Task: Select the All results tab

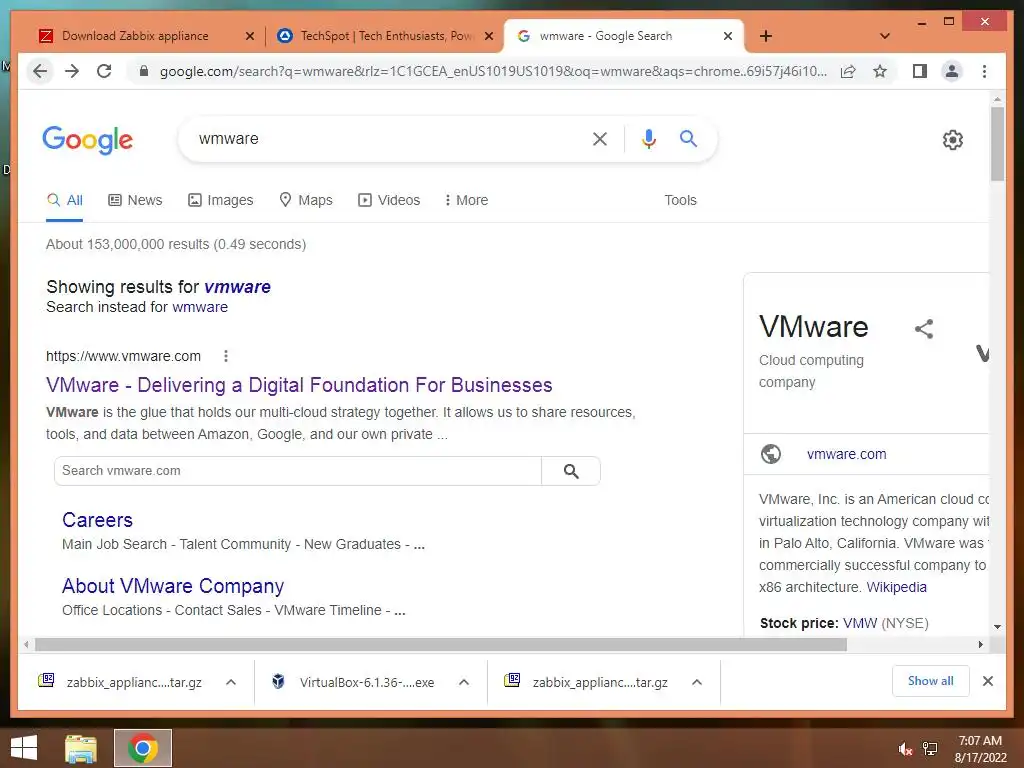Action: (65, 200)
